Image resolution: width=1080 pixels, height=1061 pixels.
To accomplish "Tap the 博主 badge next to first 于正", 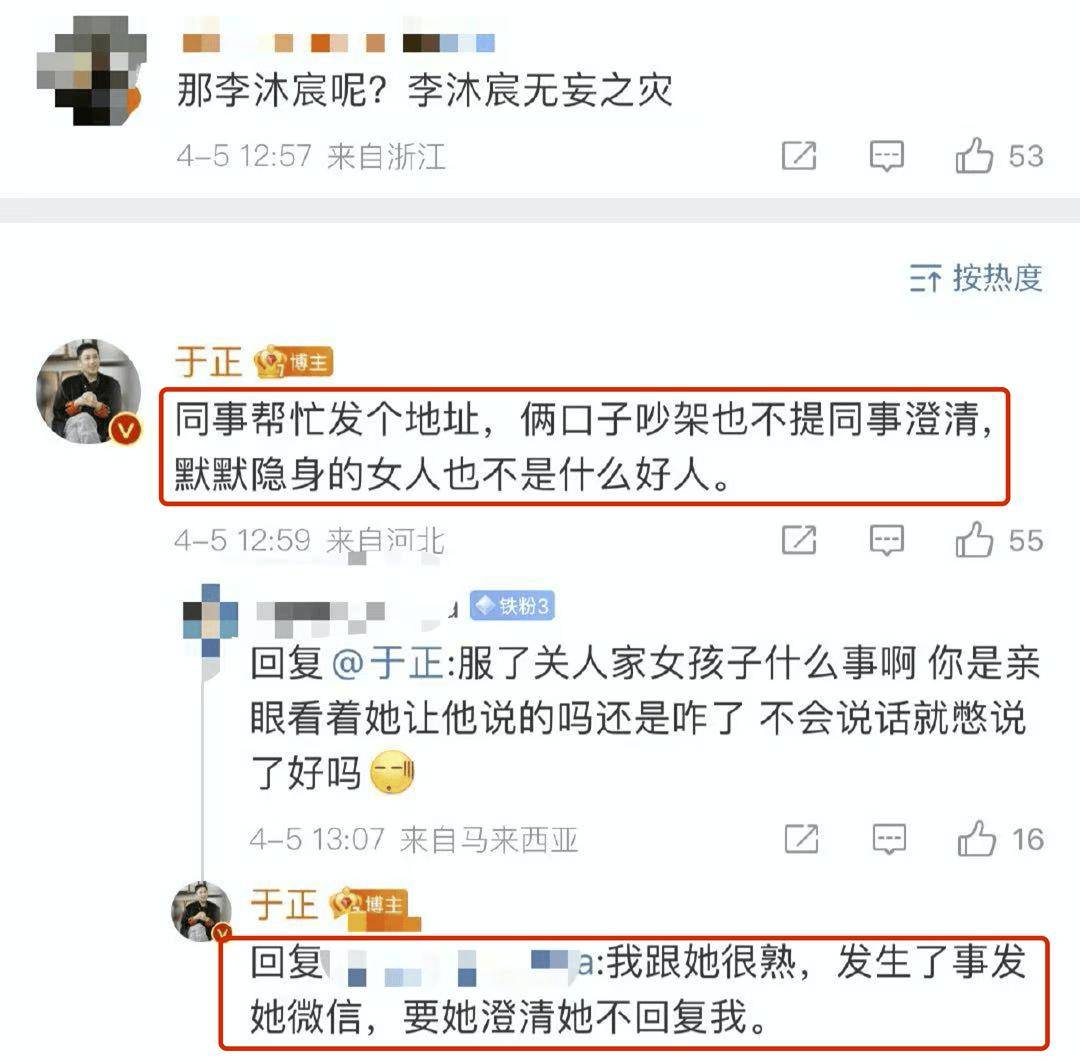I will click(x=294, y=362).
